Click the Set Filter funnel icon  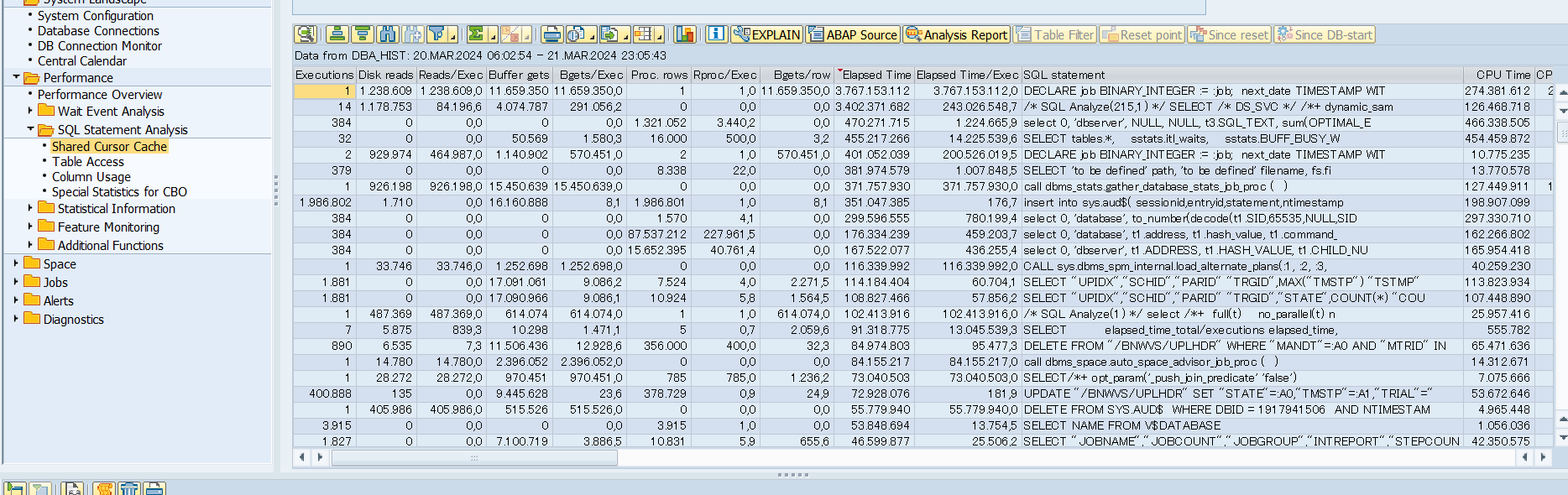[436, 34]
